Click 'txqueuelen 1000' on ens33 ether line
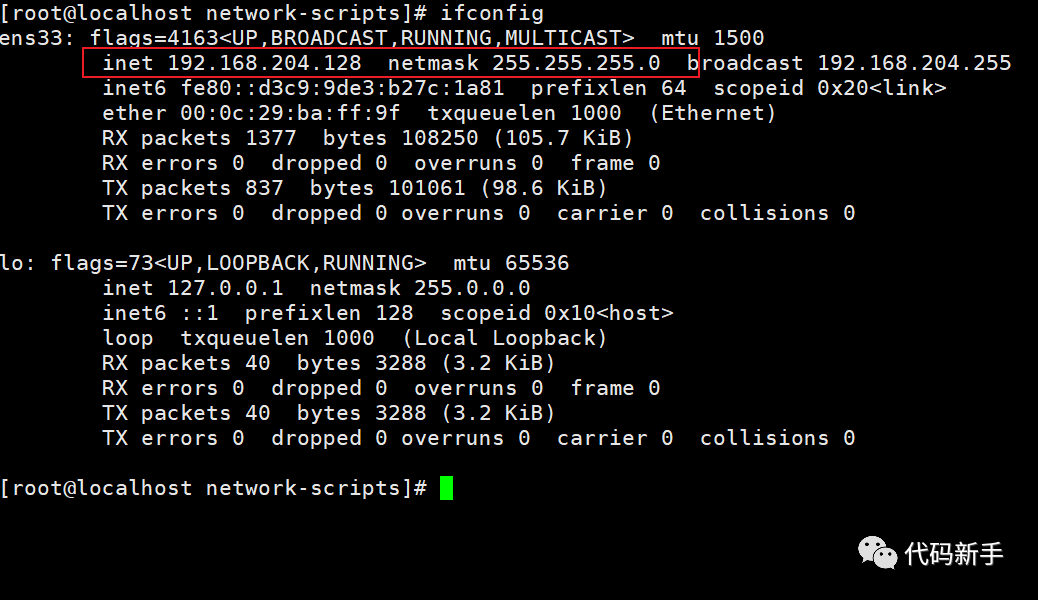Screen dimensions: 1038x600 (524, 113)
